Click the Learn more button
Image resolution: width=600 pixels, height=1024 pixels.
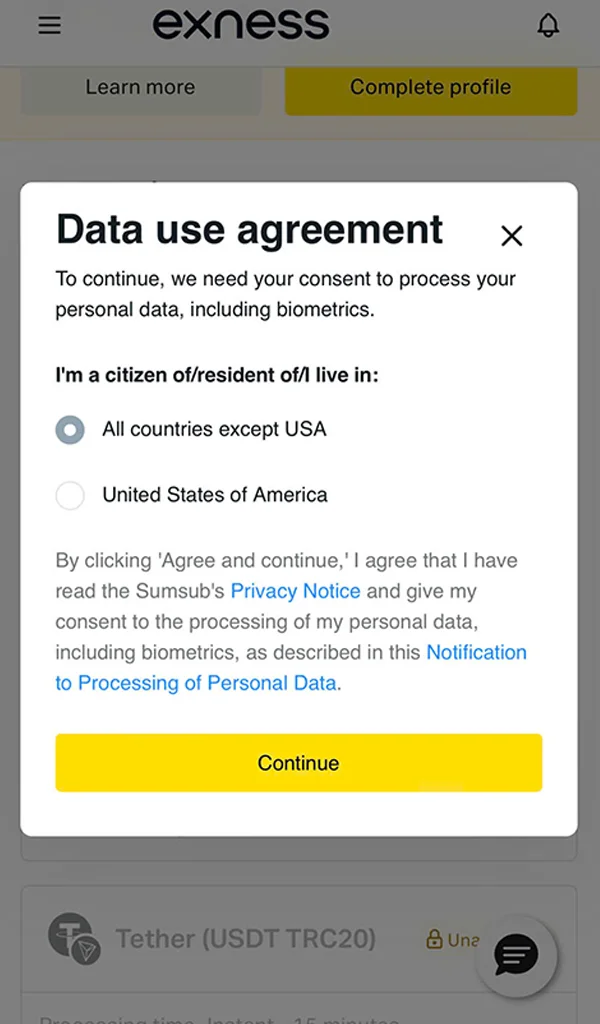[x=140, y=88]
